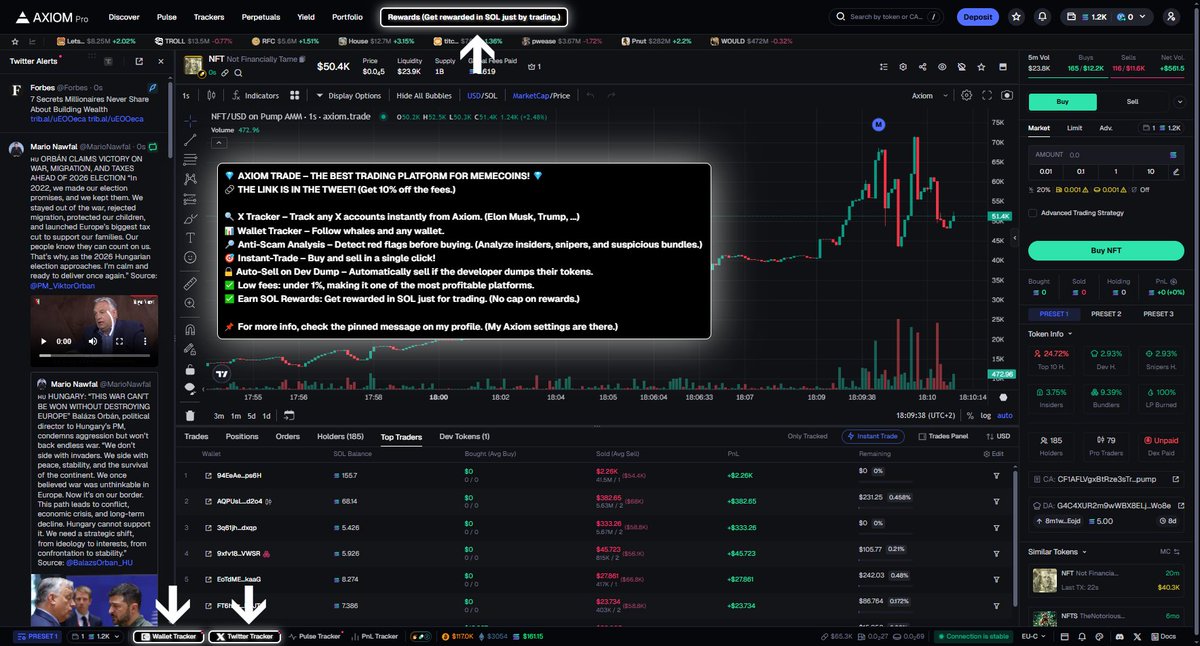Toggle the Trades Panel option
The width and height of the screenshot is (1200, 646).
pyautogui.click(x=943, y=437)
